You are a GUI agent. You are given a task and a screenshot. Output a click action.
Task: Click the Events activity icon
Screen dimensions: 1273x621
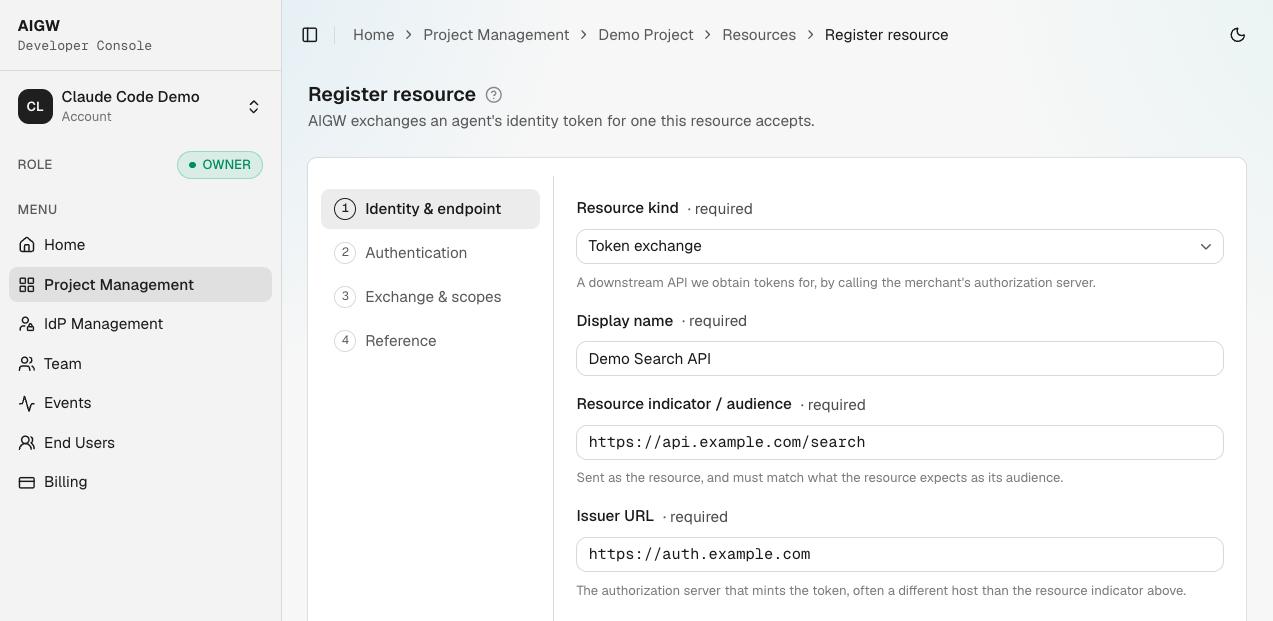point(27,403)
